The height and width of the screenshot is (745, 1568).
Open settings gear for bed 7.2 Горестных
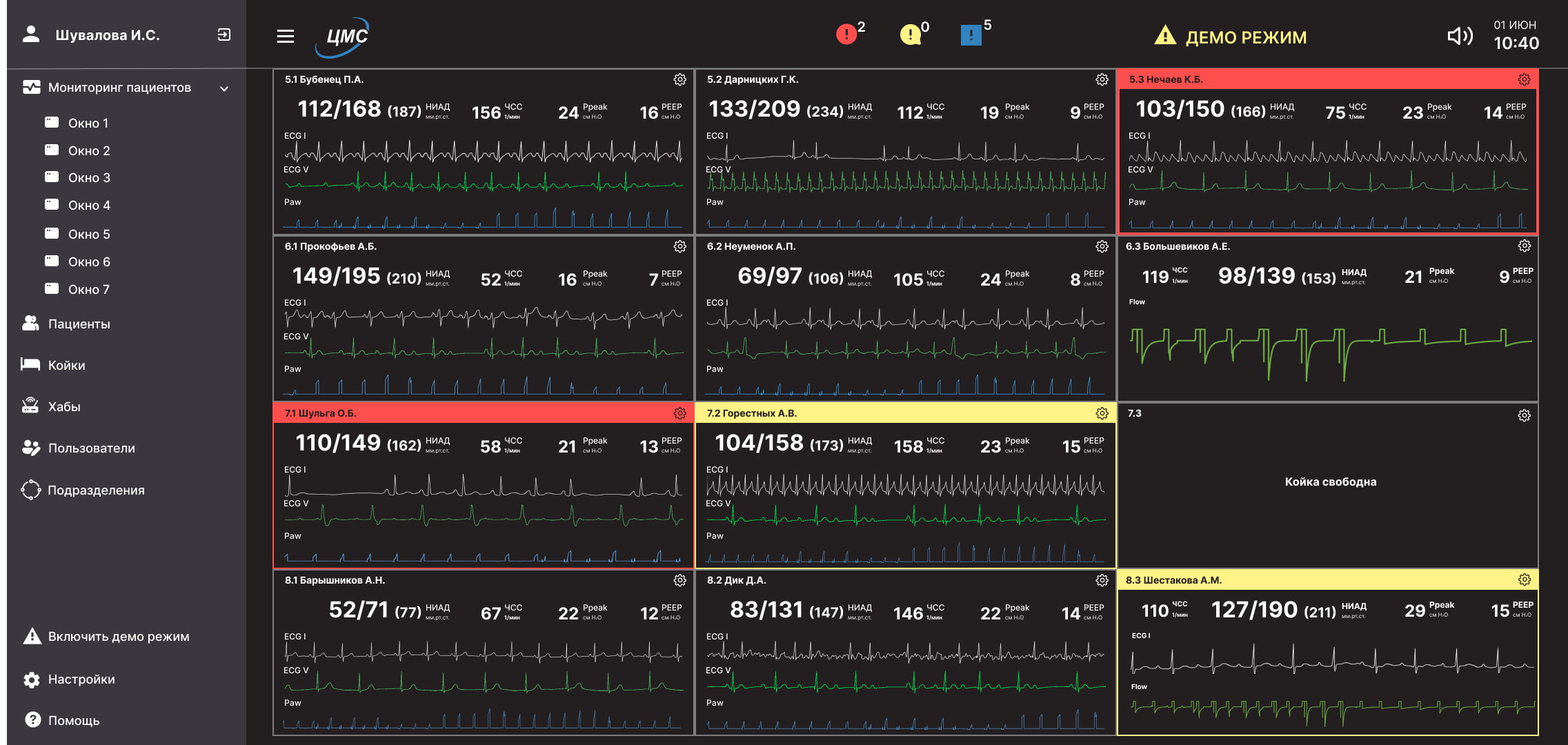coord(1102,413)
